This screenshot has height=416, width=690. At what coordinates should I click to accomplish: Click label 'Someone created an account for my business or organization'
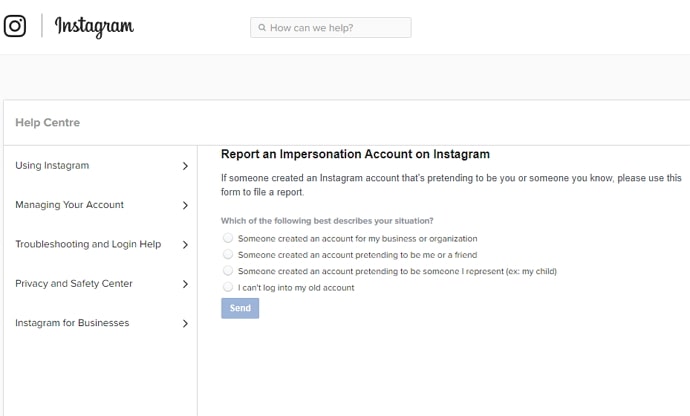point(357,239)
